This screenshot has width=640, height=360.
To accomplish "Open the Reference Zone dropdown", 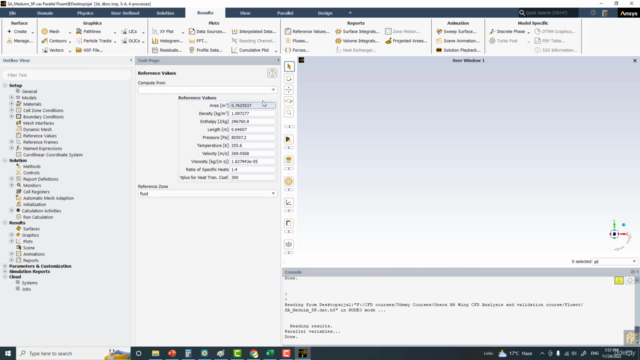I will [x=207, y=193].
